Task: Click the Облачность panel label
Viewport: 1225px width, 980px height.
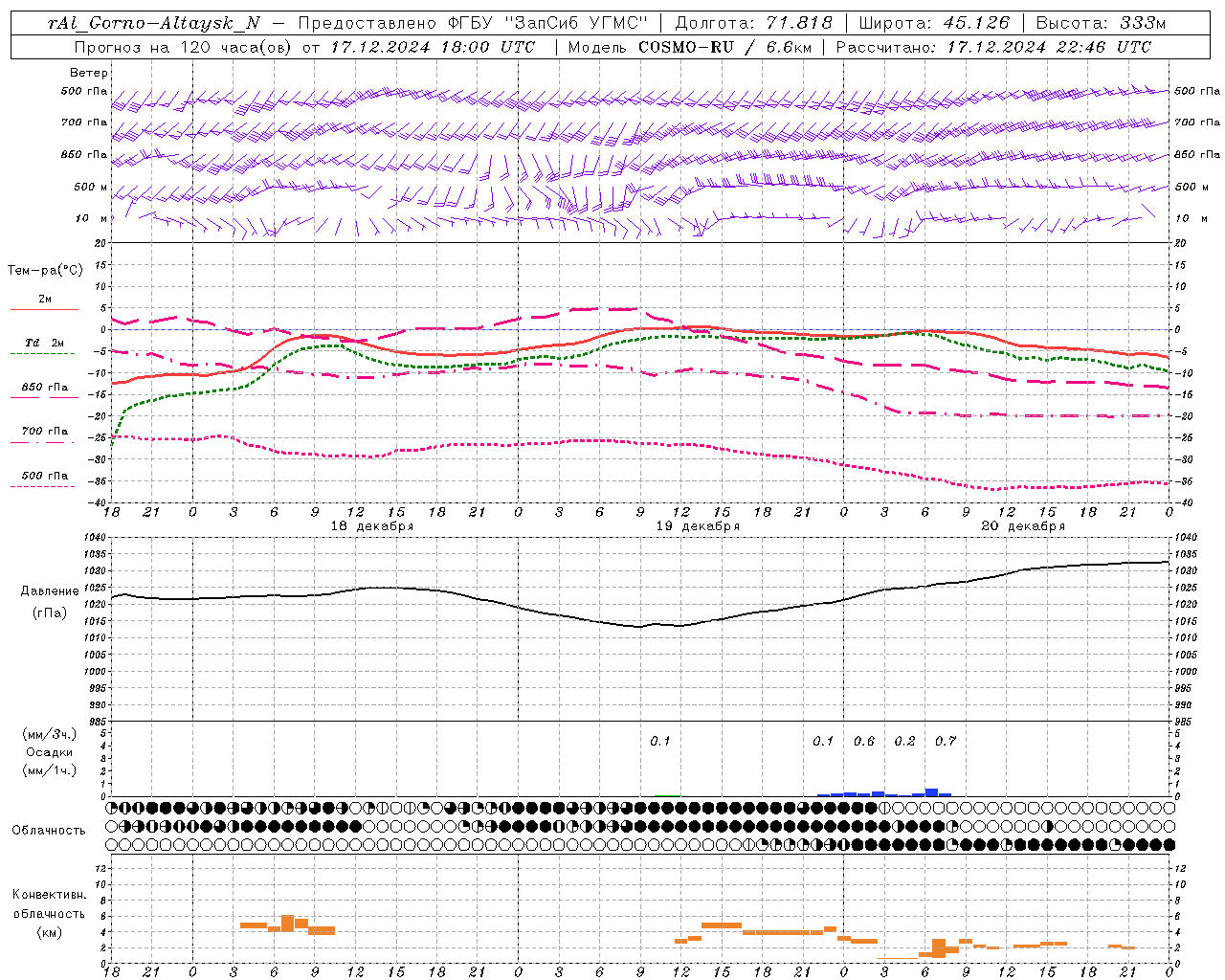Action: coord(48,831)
